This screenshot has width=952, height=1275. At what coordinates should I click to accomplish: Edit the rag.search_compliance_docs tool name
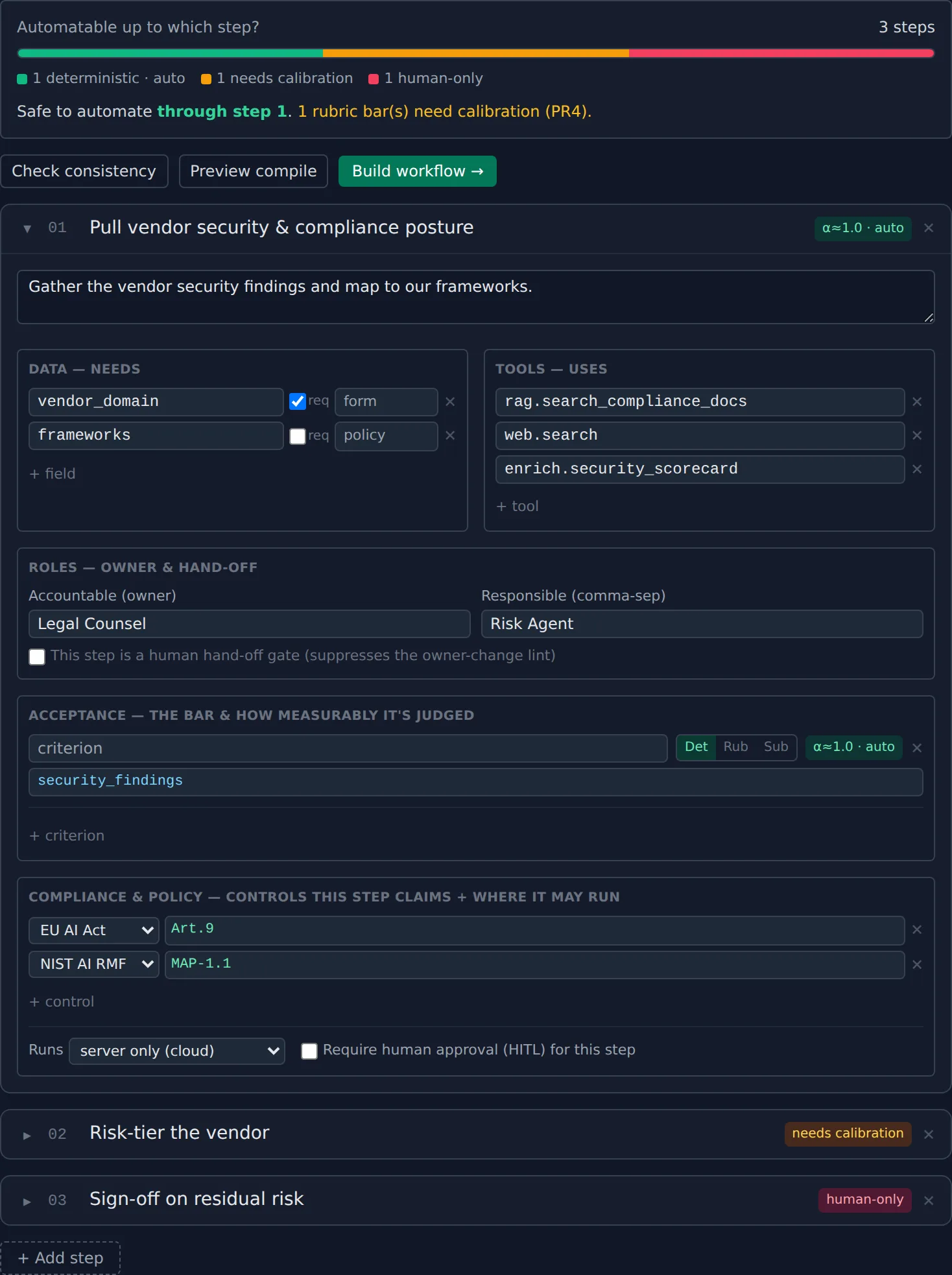pyautogui.click(x=700, y=402)
